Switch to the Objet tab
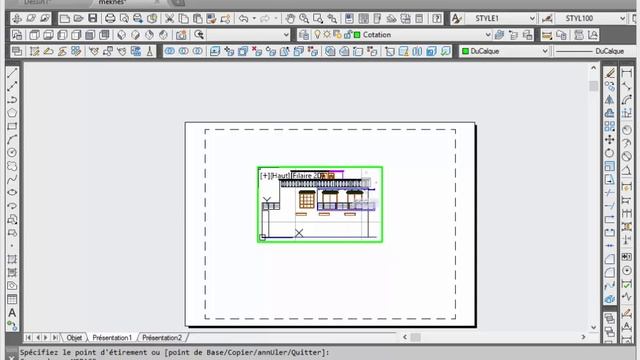This screenshot has height=360, width=640. pos(74,338)
